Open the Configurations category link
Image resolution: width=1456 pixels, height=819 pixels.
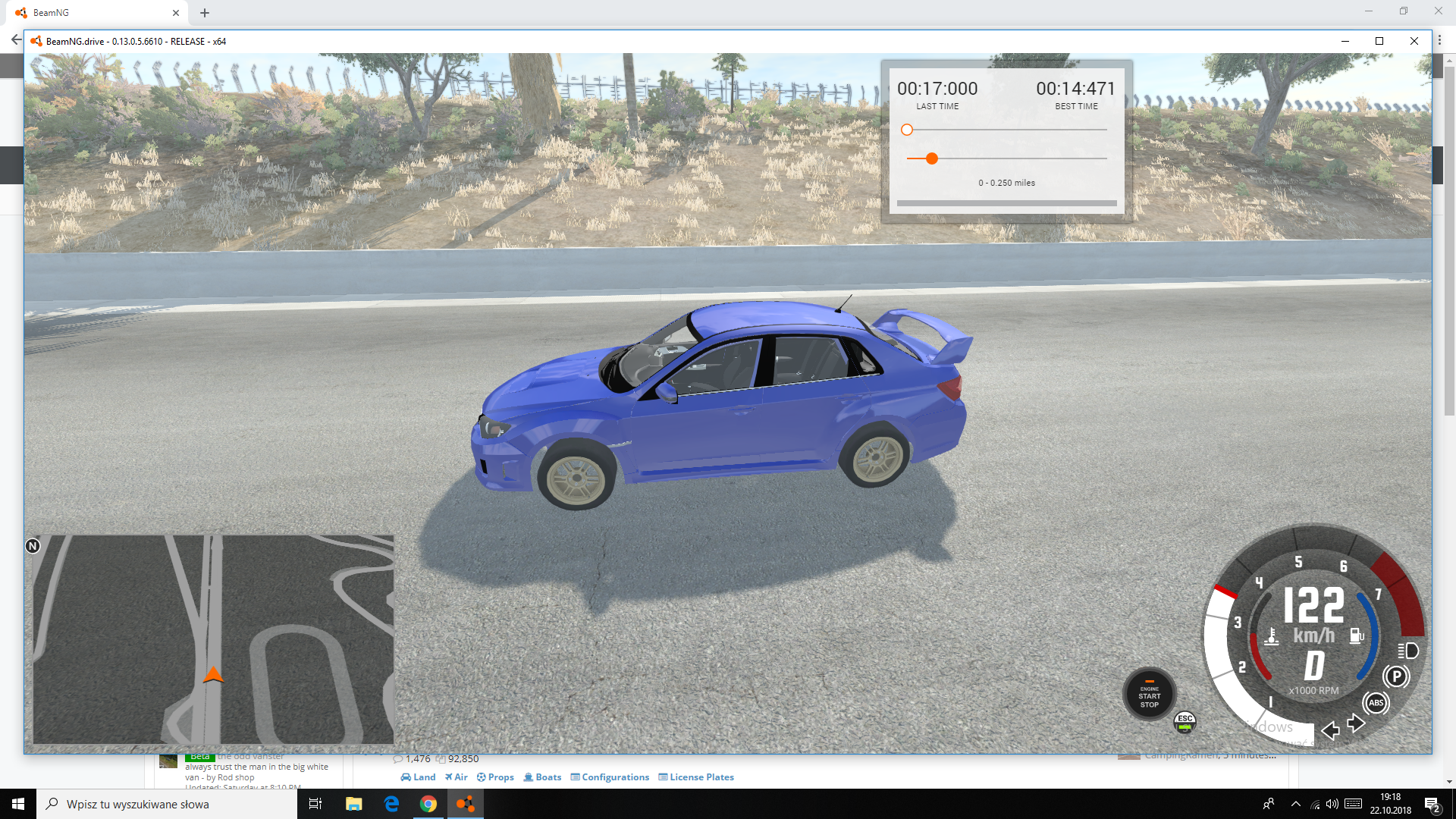tap(610, 777)
